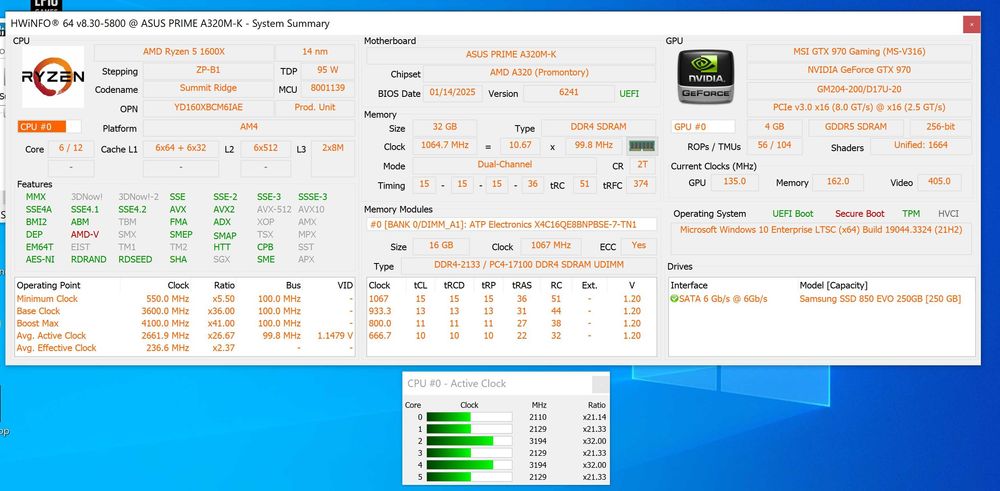Select the 666.7 memory timing row

511,335
